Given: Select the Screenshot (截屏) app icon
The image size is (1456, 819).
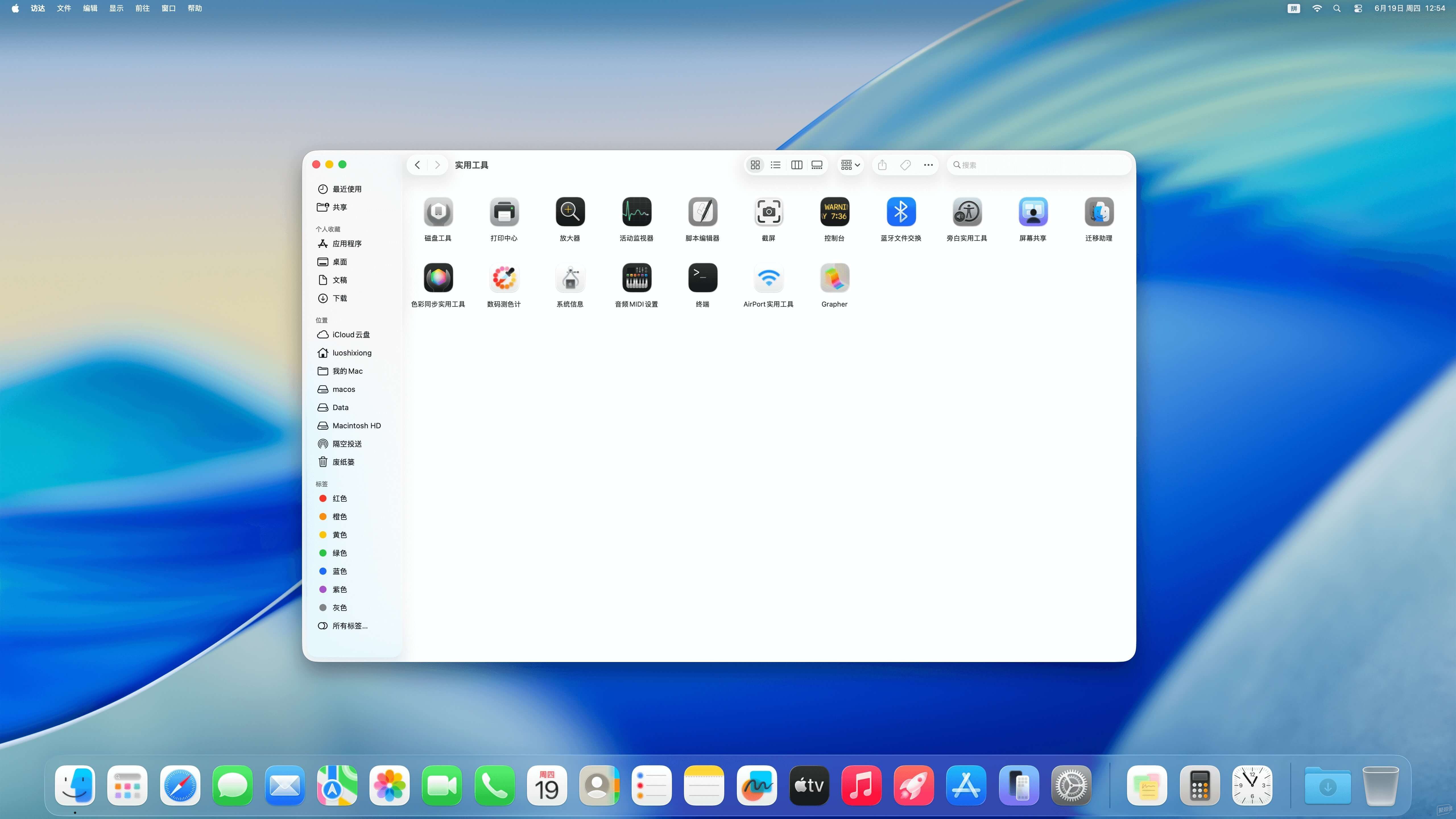Looking at the screenshot, I should 769,212.
